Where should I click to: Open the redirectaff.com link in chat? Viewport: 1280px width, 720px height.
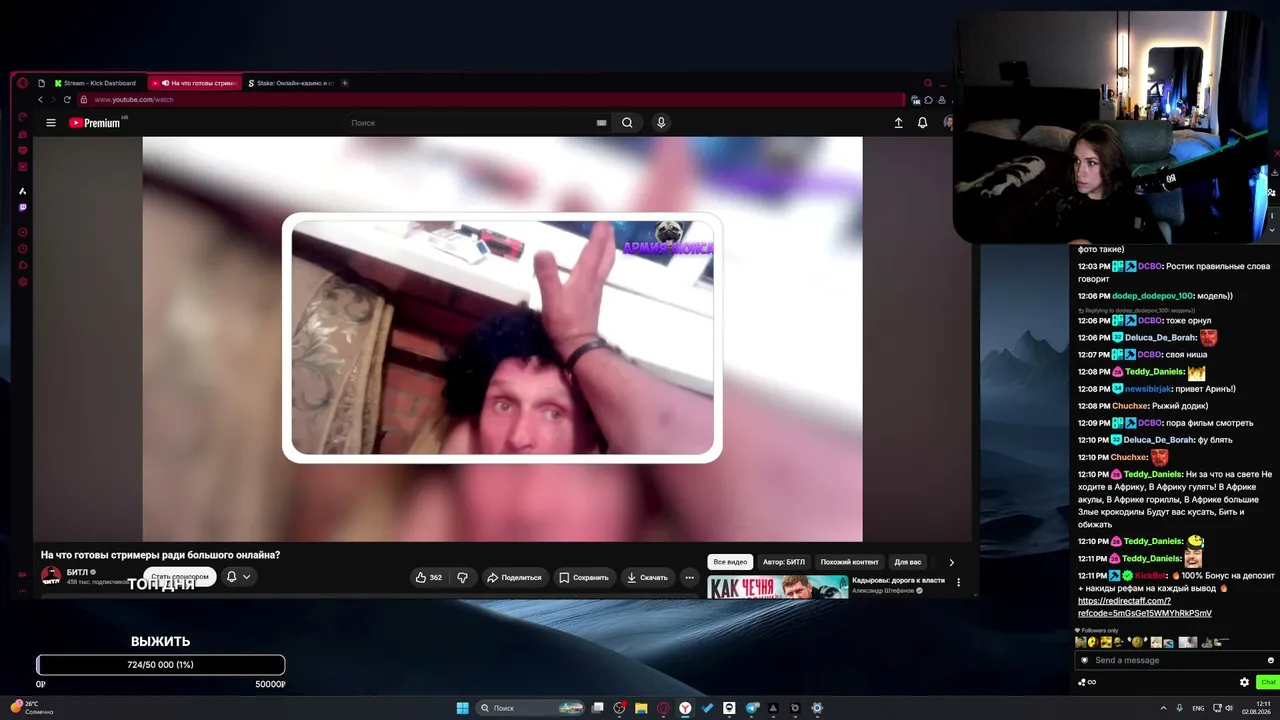pos(1144,607)
